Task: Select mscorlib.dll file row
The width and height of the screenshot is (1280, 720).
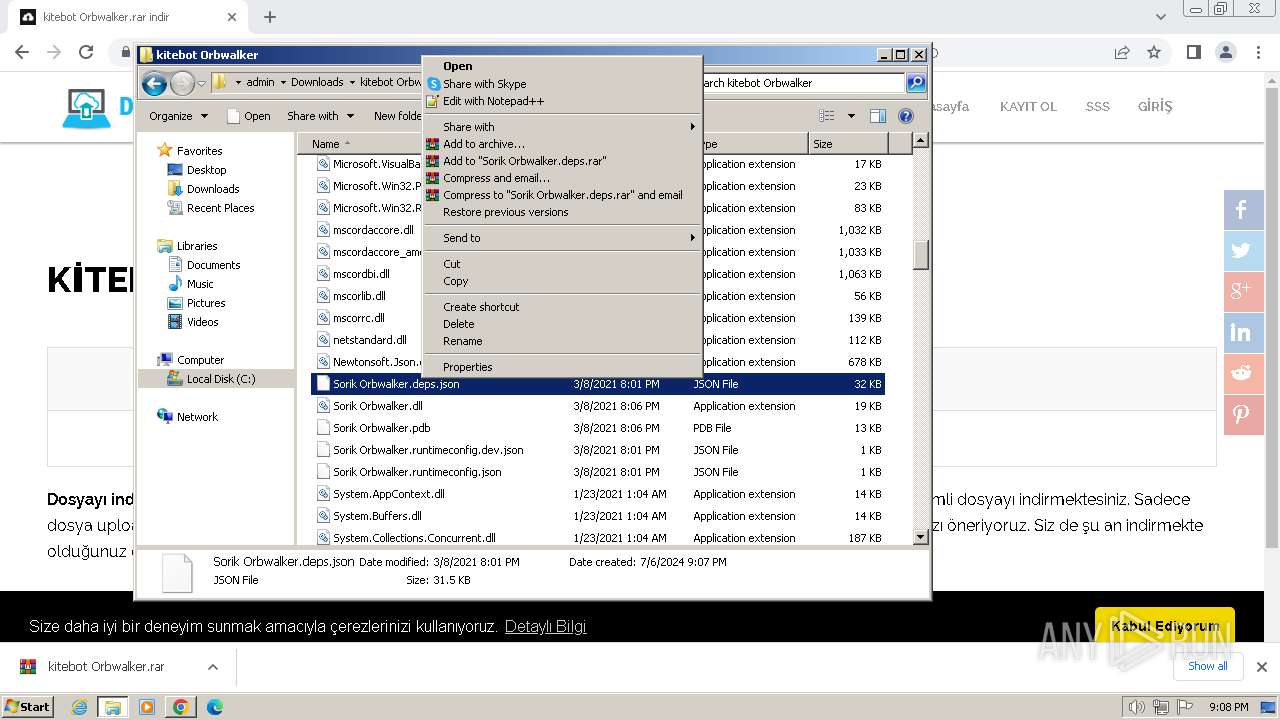Action: (358, 296)
